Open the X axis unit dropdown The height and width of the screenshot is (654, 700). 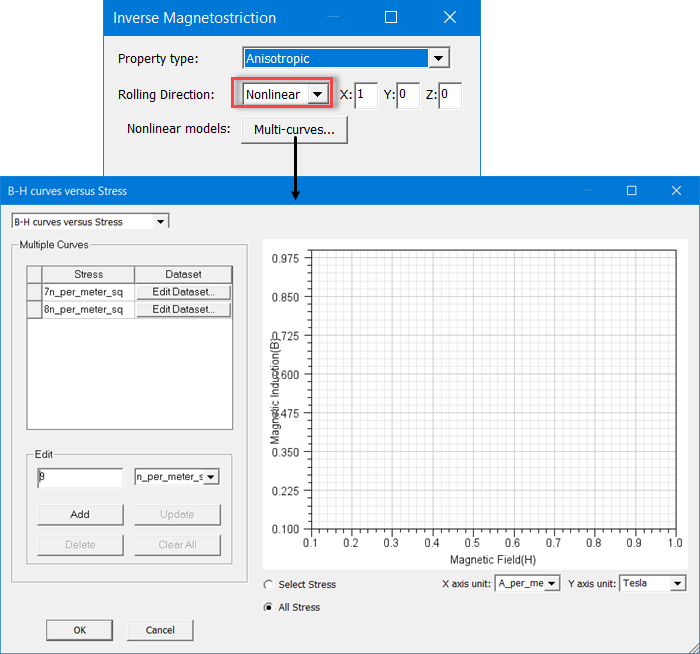pyautogui.click(x=527, y=583)
